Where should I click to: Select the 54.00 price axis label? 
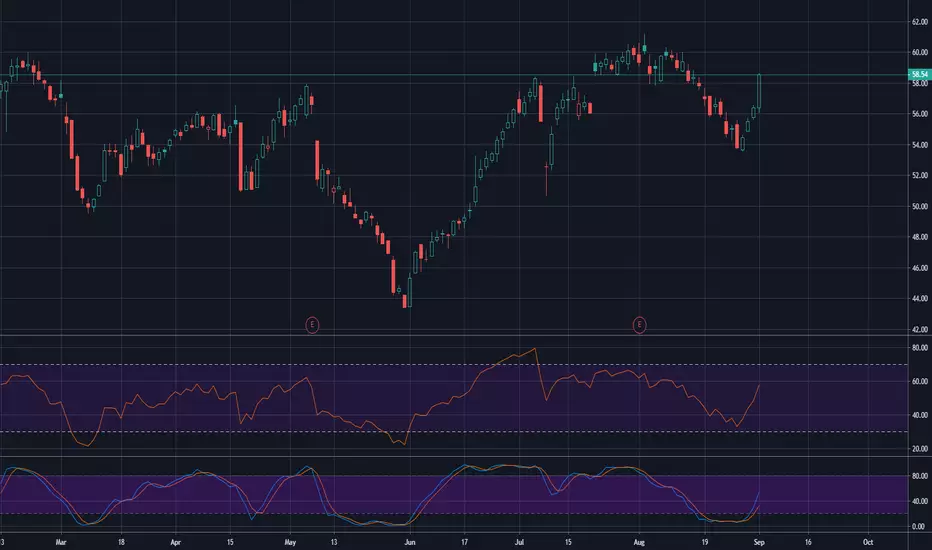pos(920,145)
